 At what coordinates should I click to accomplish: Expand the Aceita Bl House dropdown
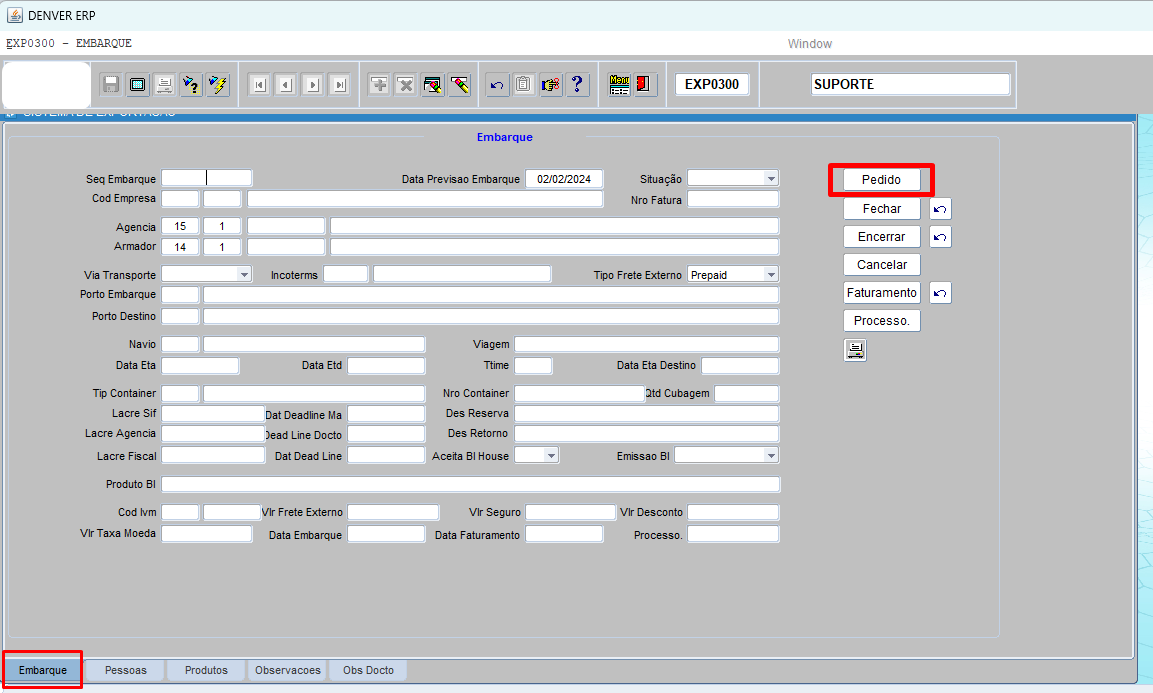[551, 455]
